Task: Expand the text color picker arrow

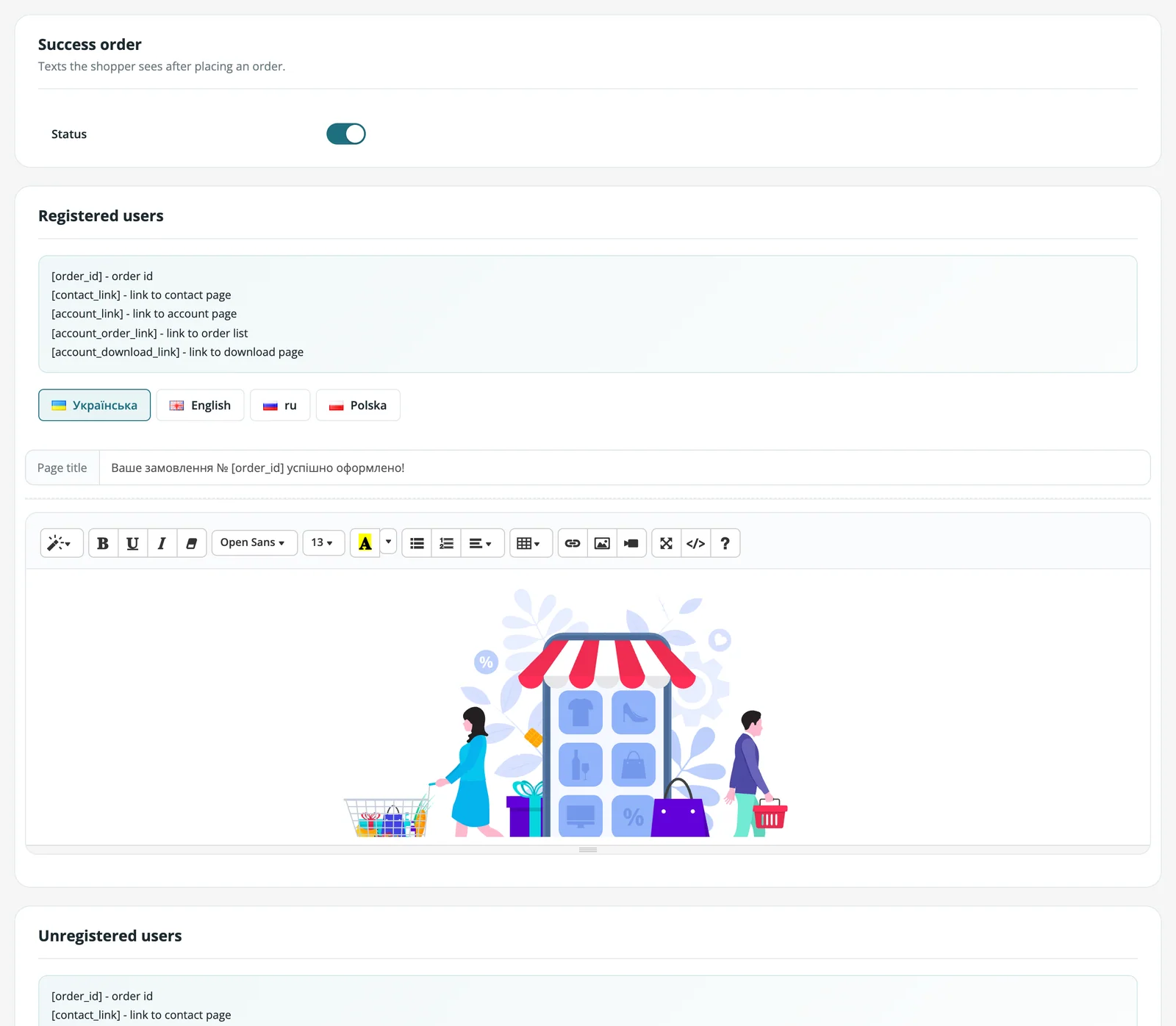Action: [388, 542]
